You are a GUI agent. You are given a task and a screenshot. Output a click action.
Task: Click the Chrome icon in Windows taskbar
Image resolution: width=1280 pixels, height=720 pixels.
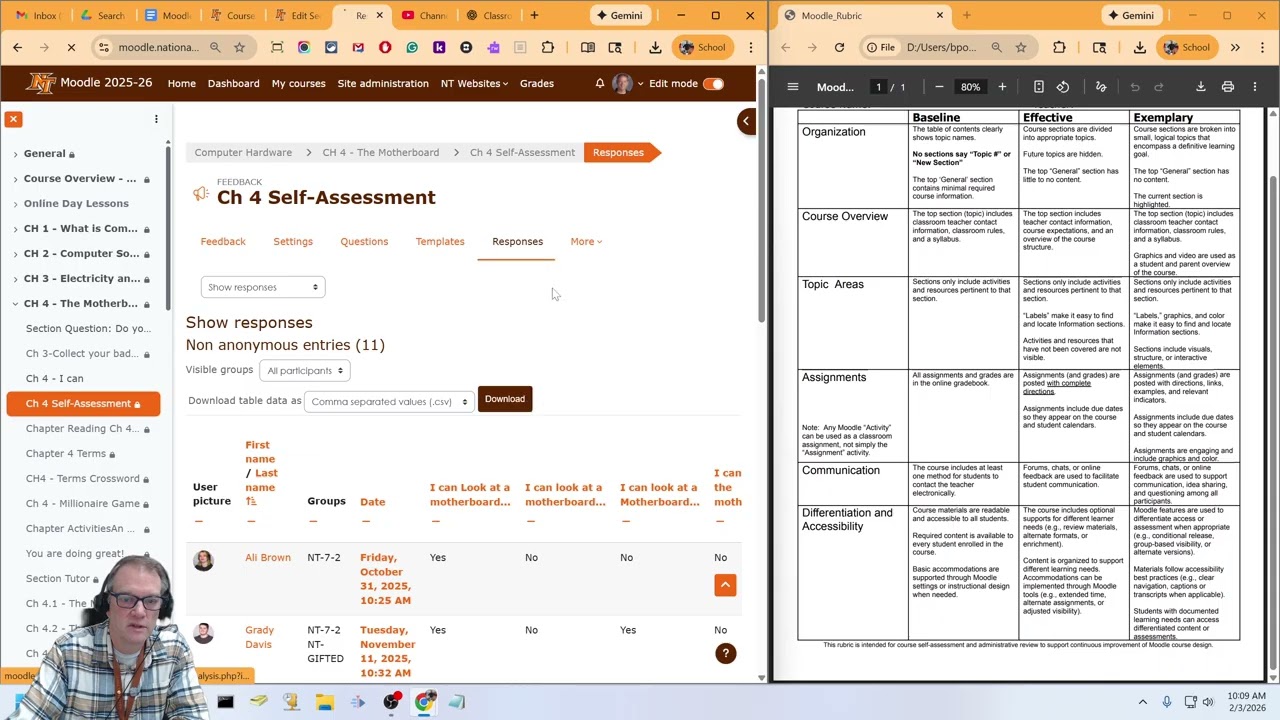(x=425, y=702)
